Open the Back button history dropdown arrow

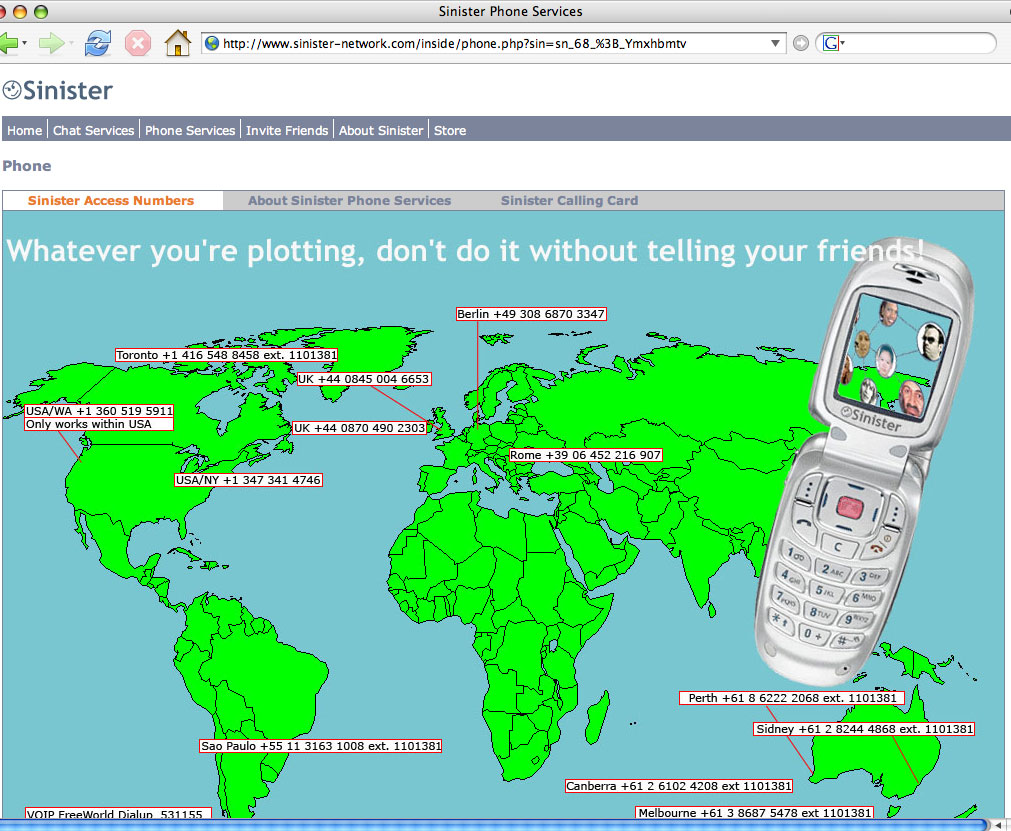[25, 43]
